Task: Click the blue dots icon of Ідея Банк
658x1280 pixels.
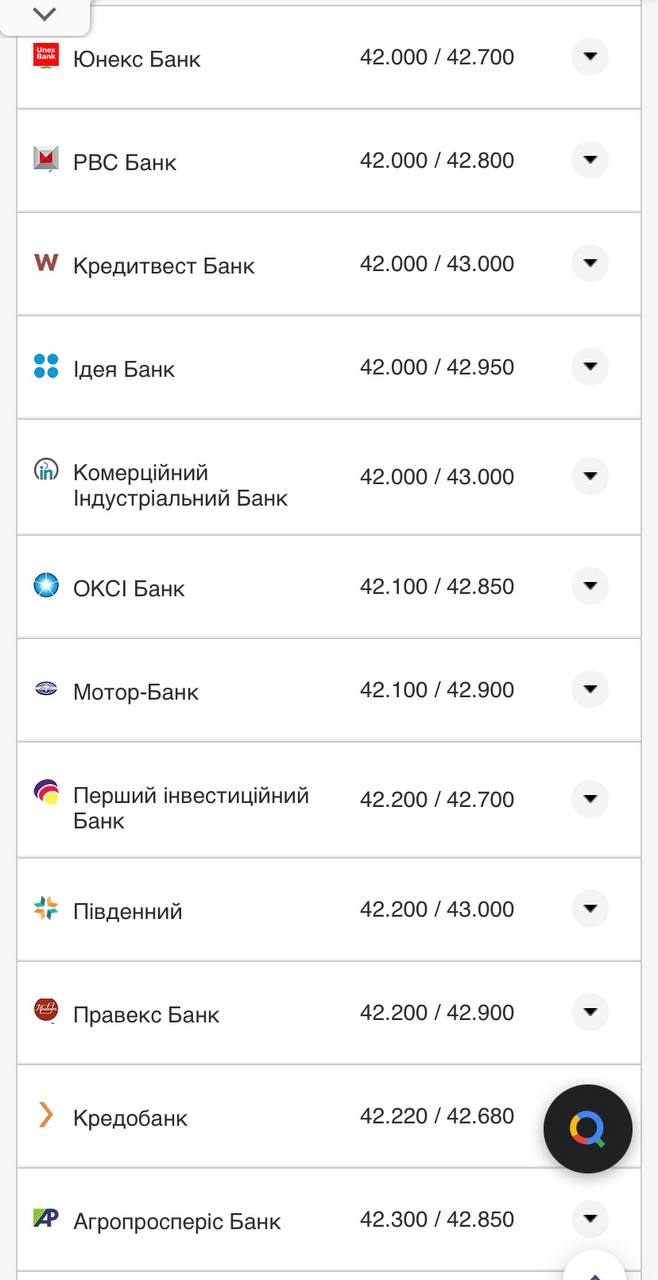Action: point(47,367)
